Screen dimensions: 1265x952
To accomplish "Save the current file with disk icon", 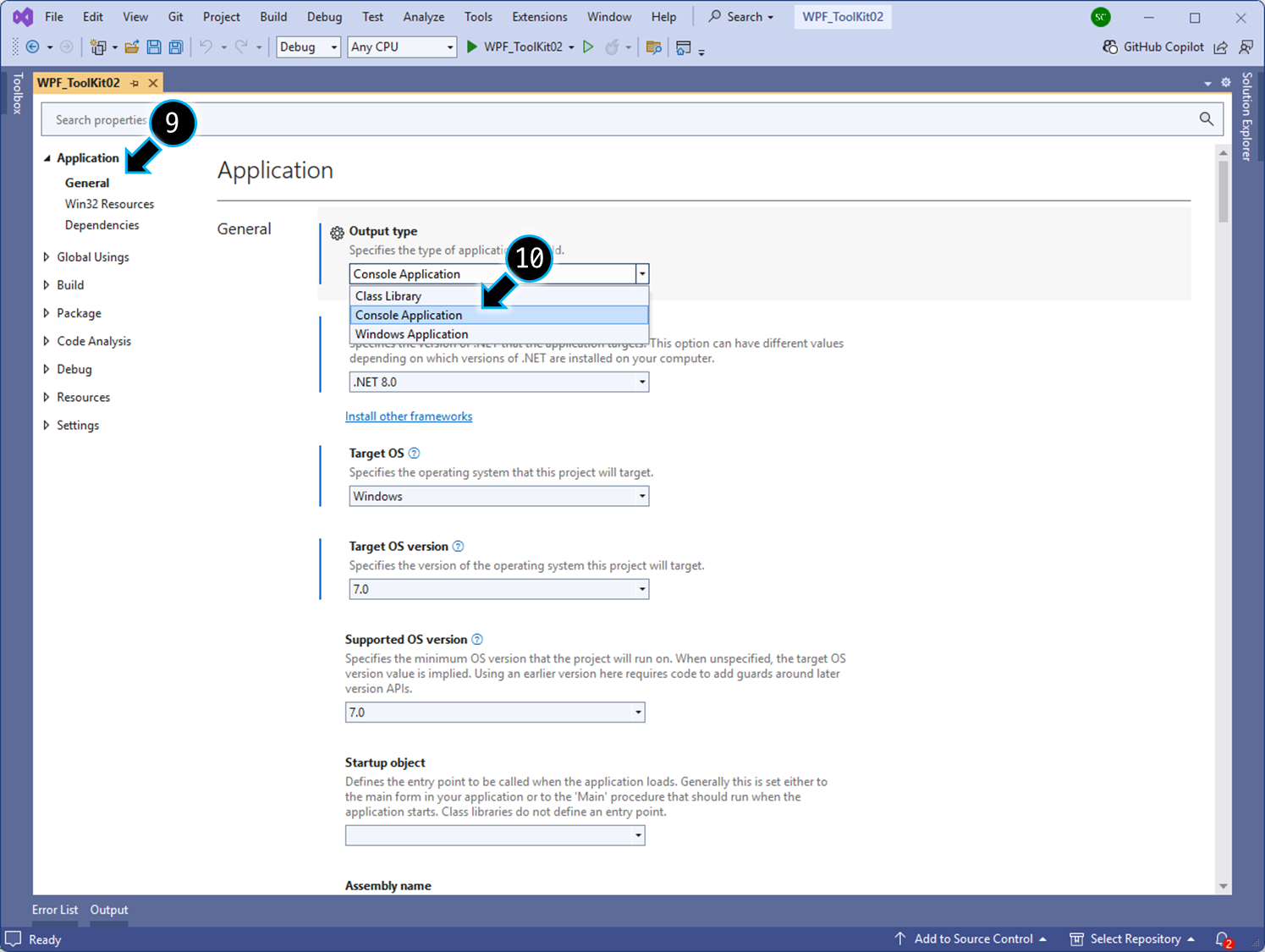I will pyautogui.click(x=154, y=47).
